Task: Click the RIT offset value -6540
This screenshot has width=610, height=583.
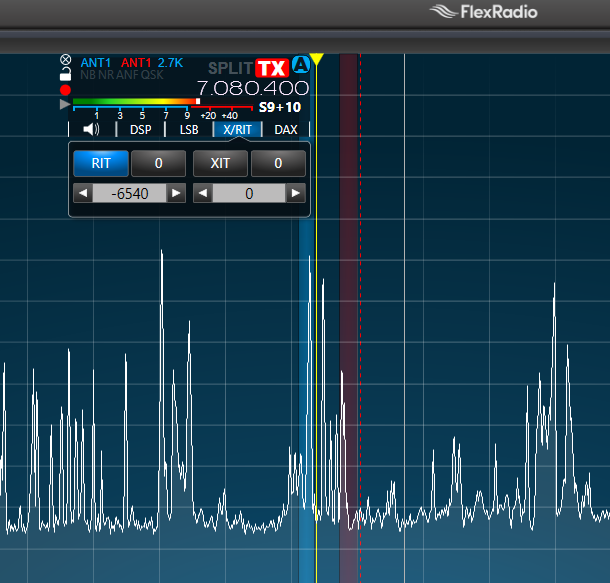Action: pyautogui.click(x=130, y=193)
